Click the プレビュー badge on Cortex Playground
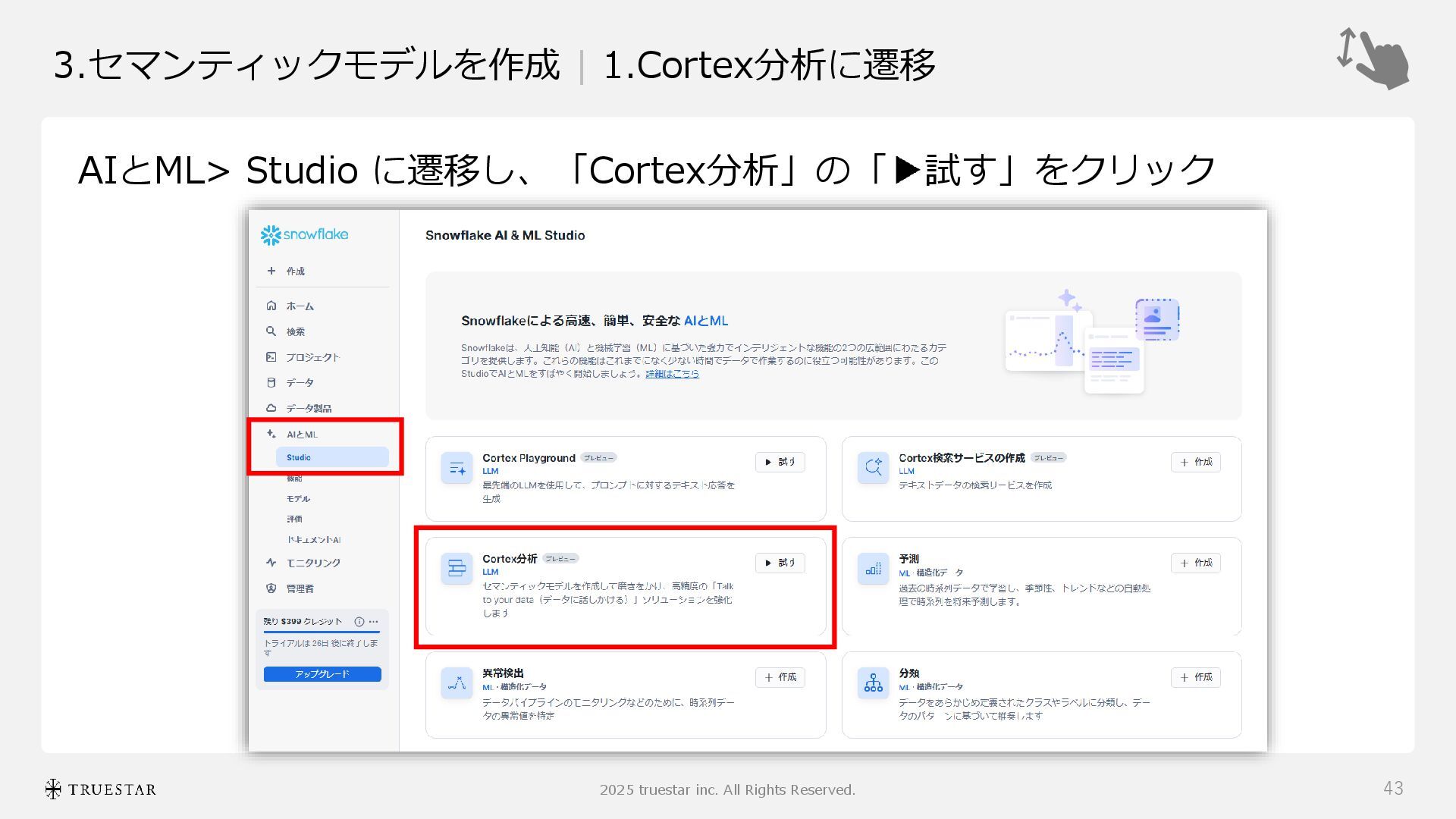 point(599,458)
